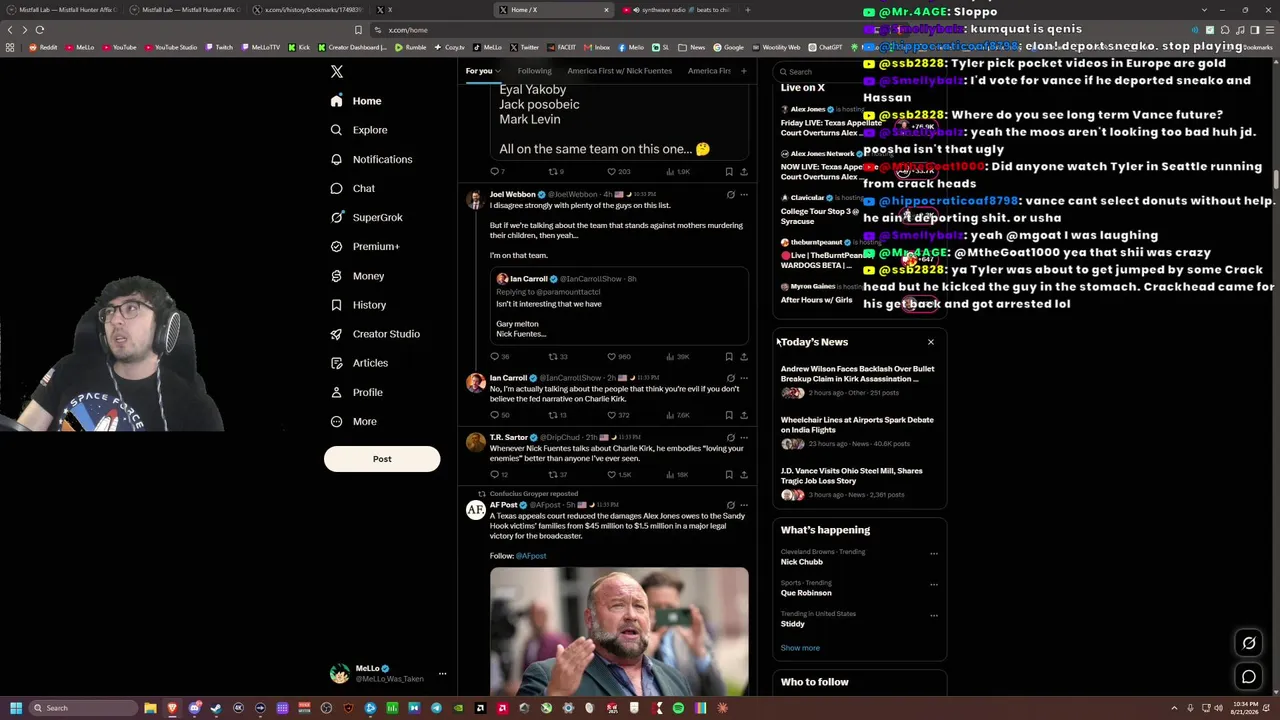Viewport: 1280px width, 720px height.
Task: Open J.D. Vance Visits Ohio Steel Mill story
Action: tap(858, 482)
